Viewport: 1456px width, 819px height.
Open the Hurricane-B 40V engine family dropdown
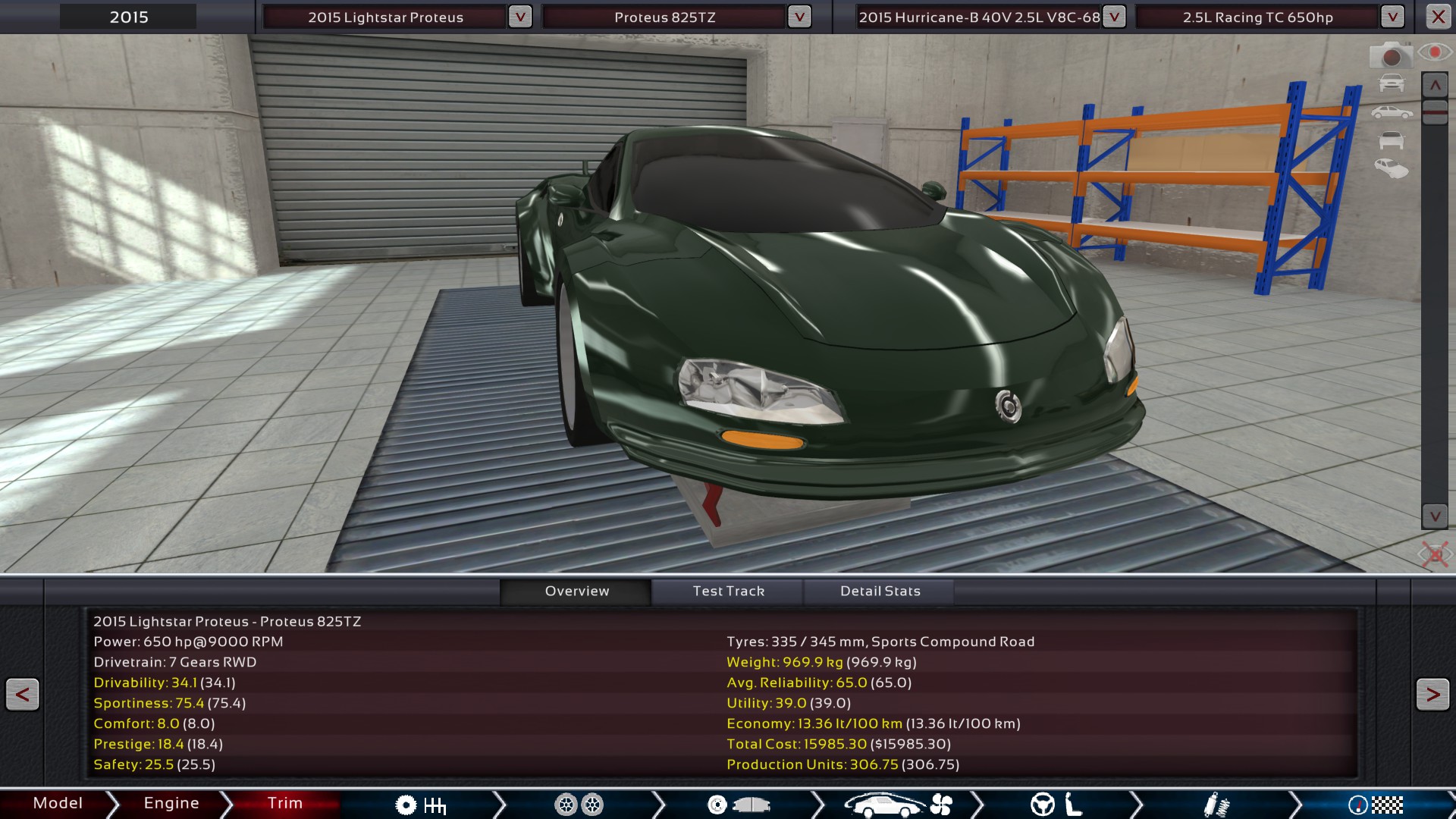tap(1114, 17)
